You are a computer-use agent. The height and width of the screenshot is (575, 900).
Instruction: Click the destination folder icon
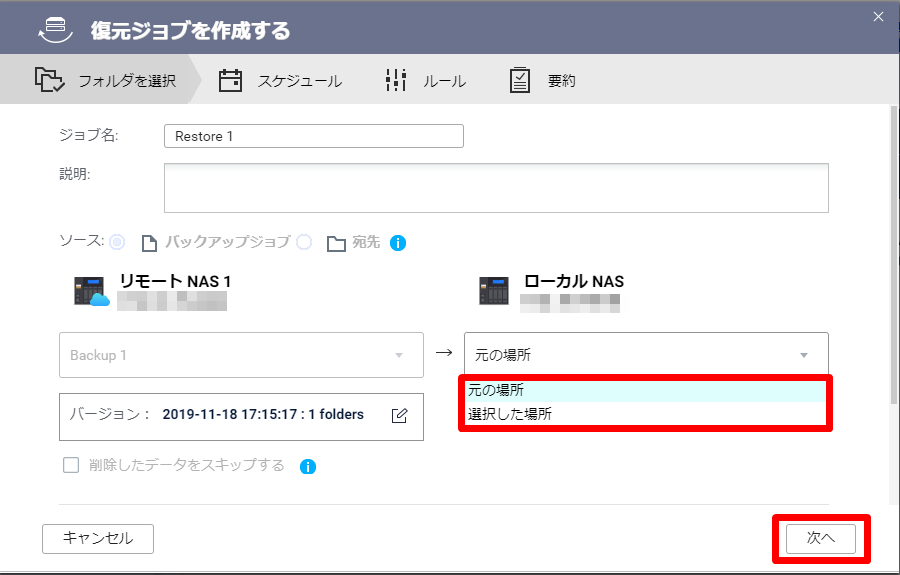pyautogui.click(x=336, y=243)
